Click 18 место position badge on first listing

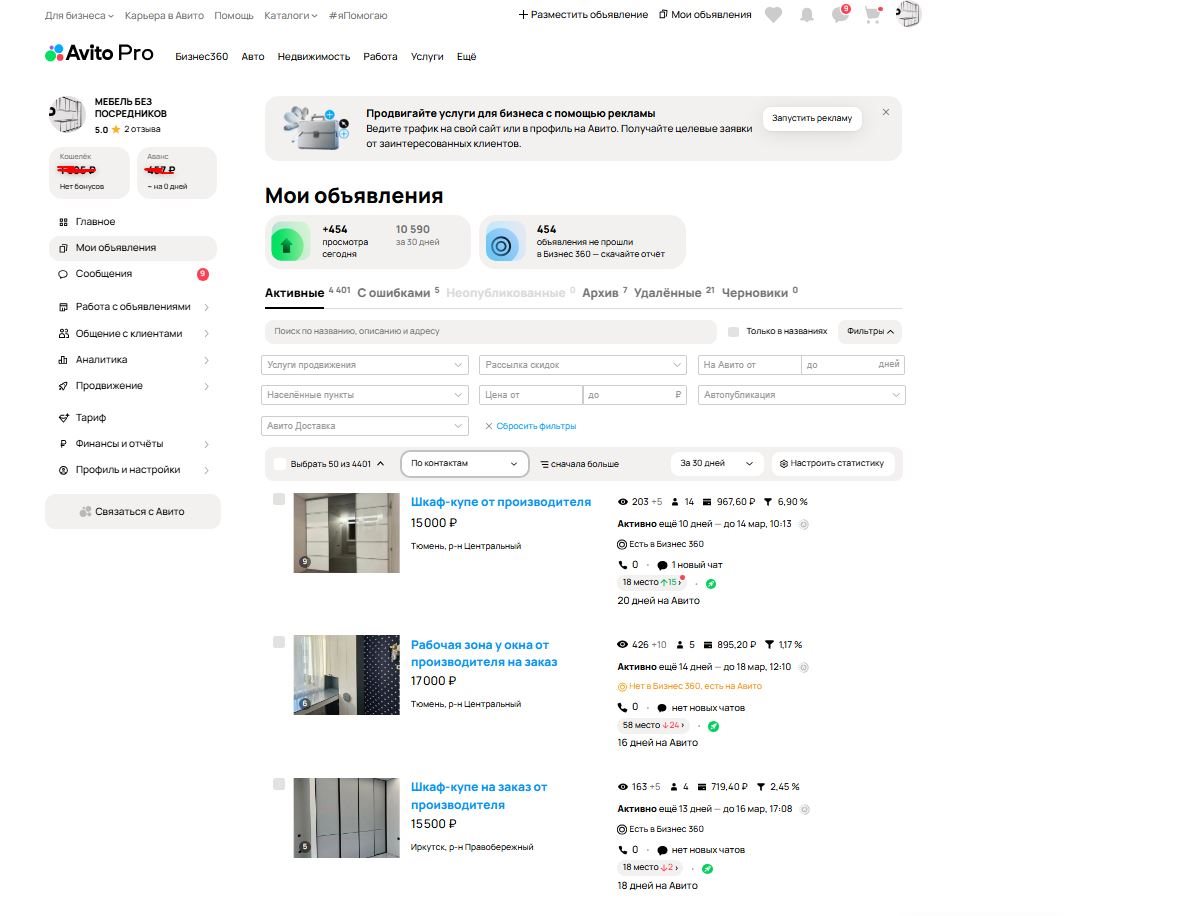651,582
